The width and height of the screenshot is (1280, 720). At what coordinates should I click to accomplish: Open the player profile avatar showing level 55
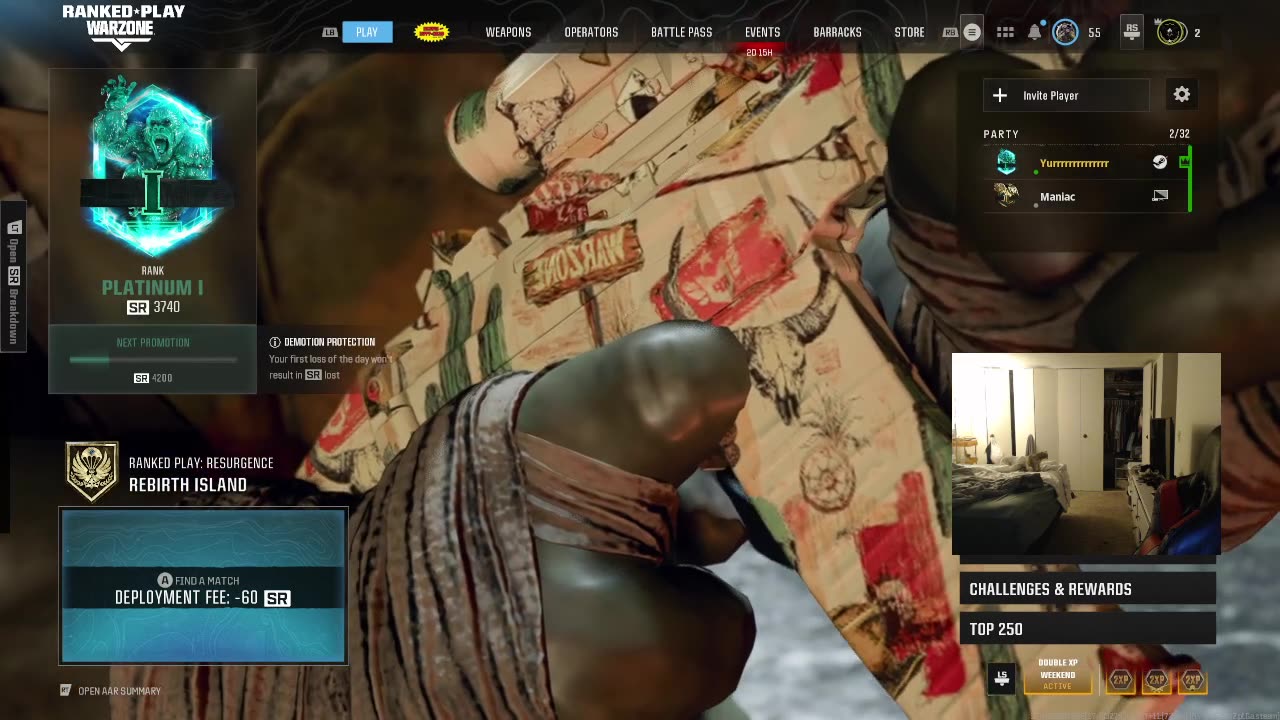click(1065, 32)
